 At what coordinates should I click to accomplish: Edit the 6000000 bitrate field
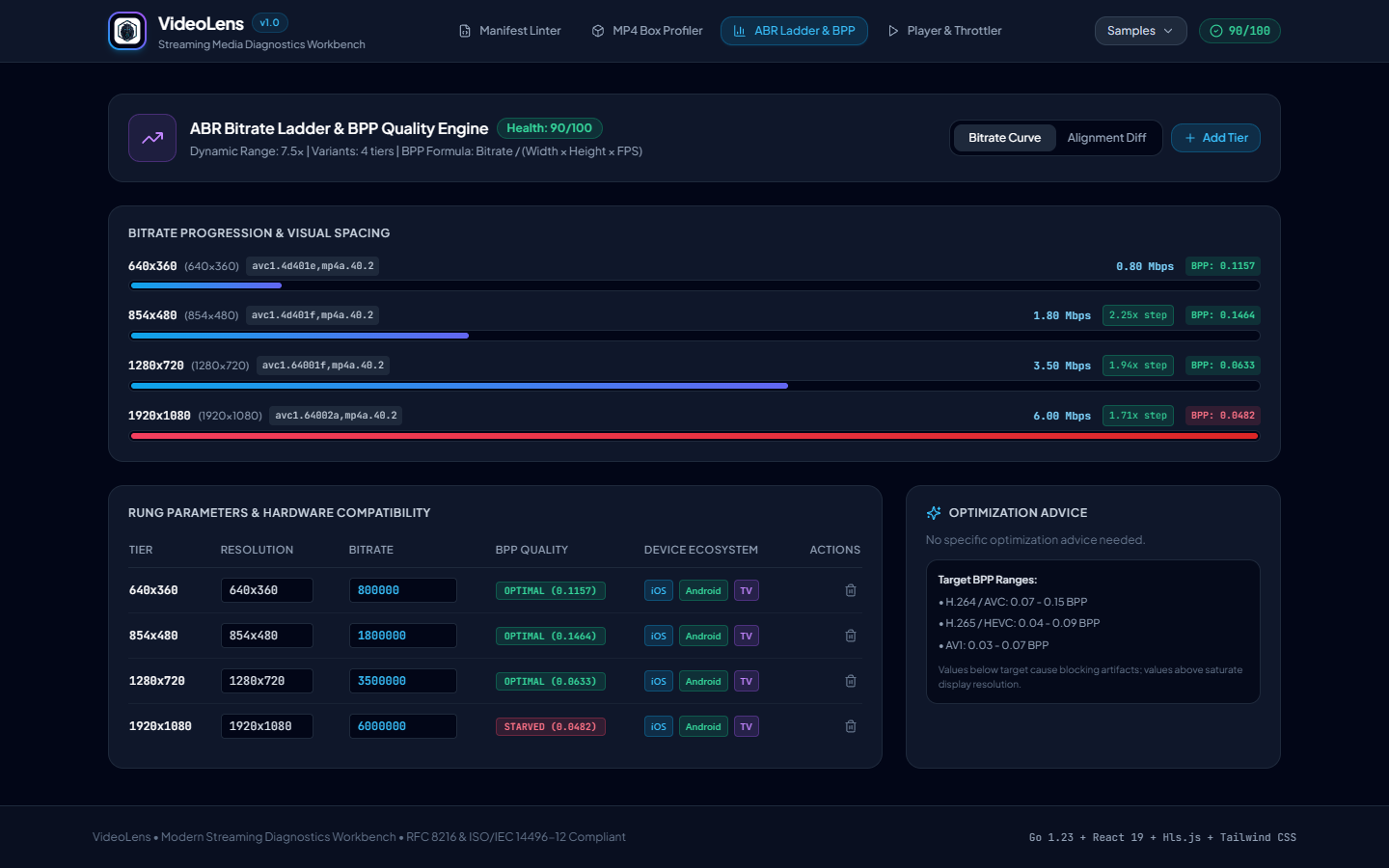[403, 726]
